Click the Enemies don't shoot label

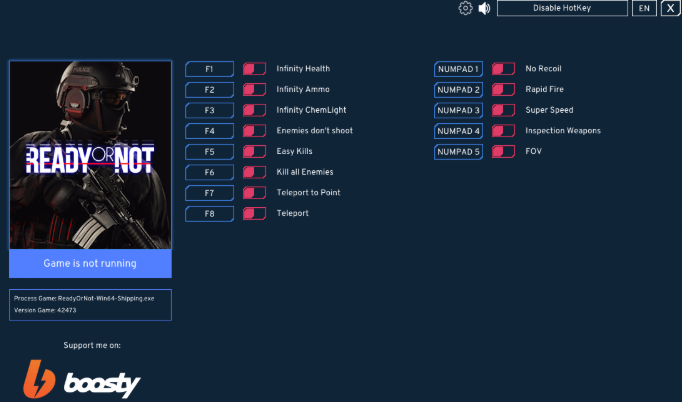[x=314, y=131]
